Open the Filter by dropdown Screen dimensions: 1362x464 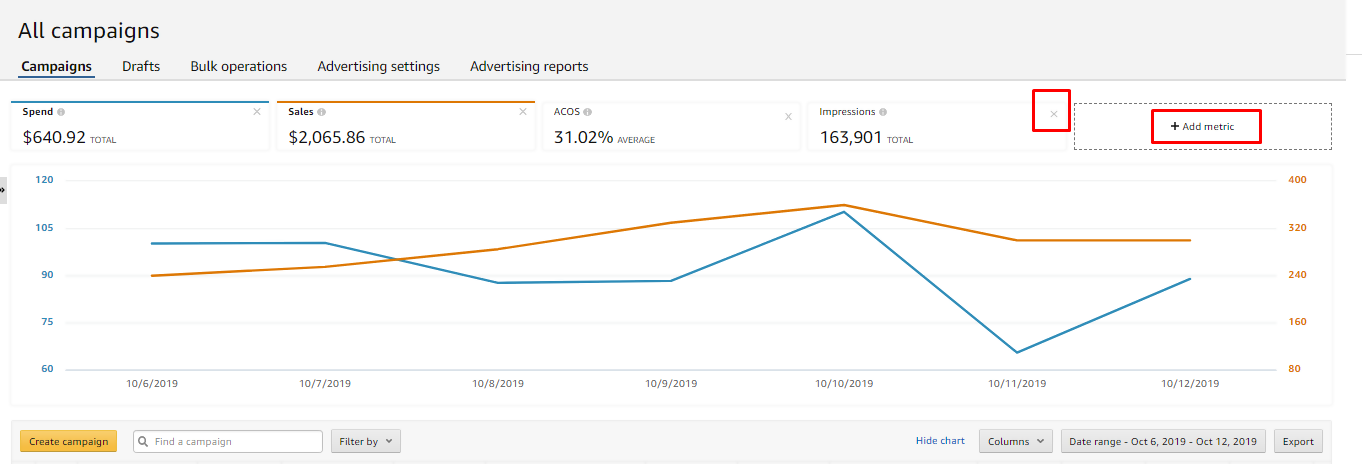pyautogui.click(x=365, y=441)
